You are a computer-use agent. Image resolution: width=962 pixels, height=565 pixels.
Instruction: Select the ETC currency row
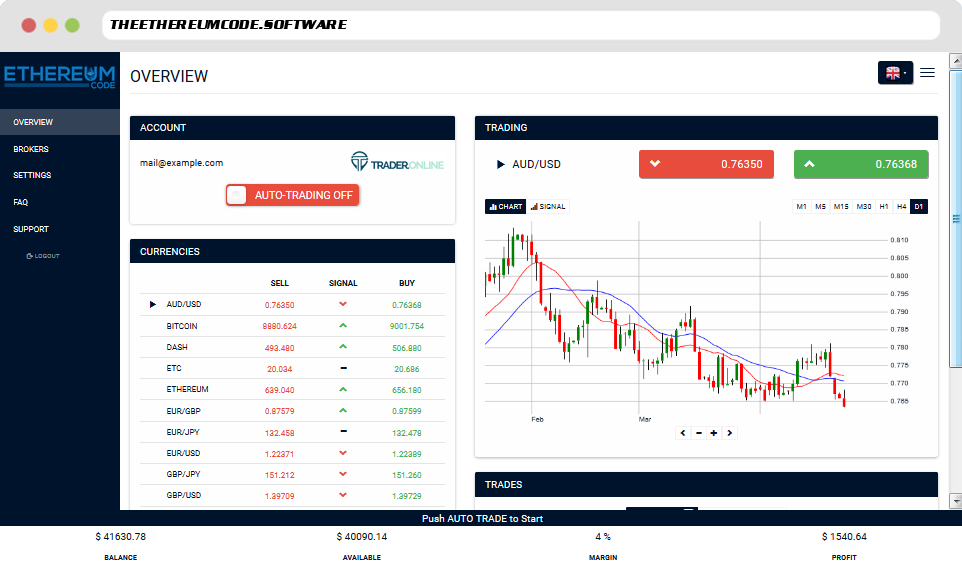pyautogui.click(x=292, y=369)
